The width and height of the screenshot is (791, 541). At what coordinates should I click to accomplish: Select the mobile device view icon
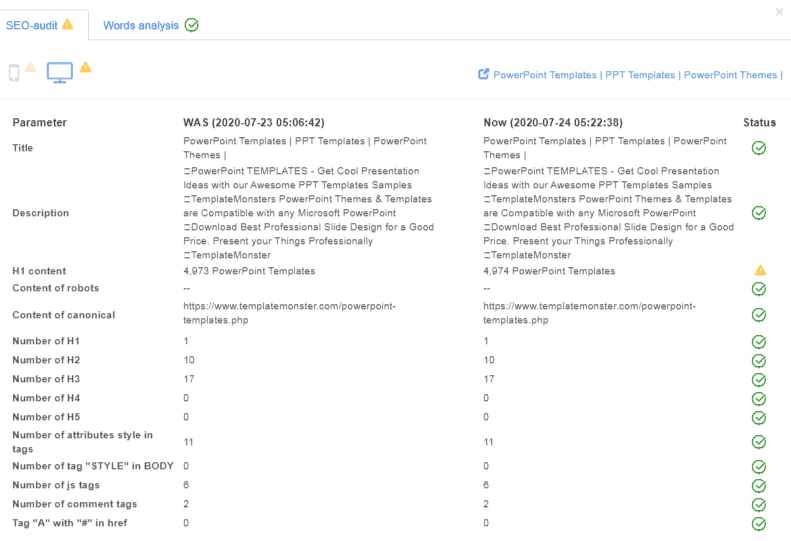pos(14,73)
